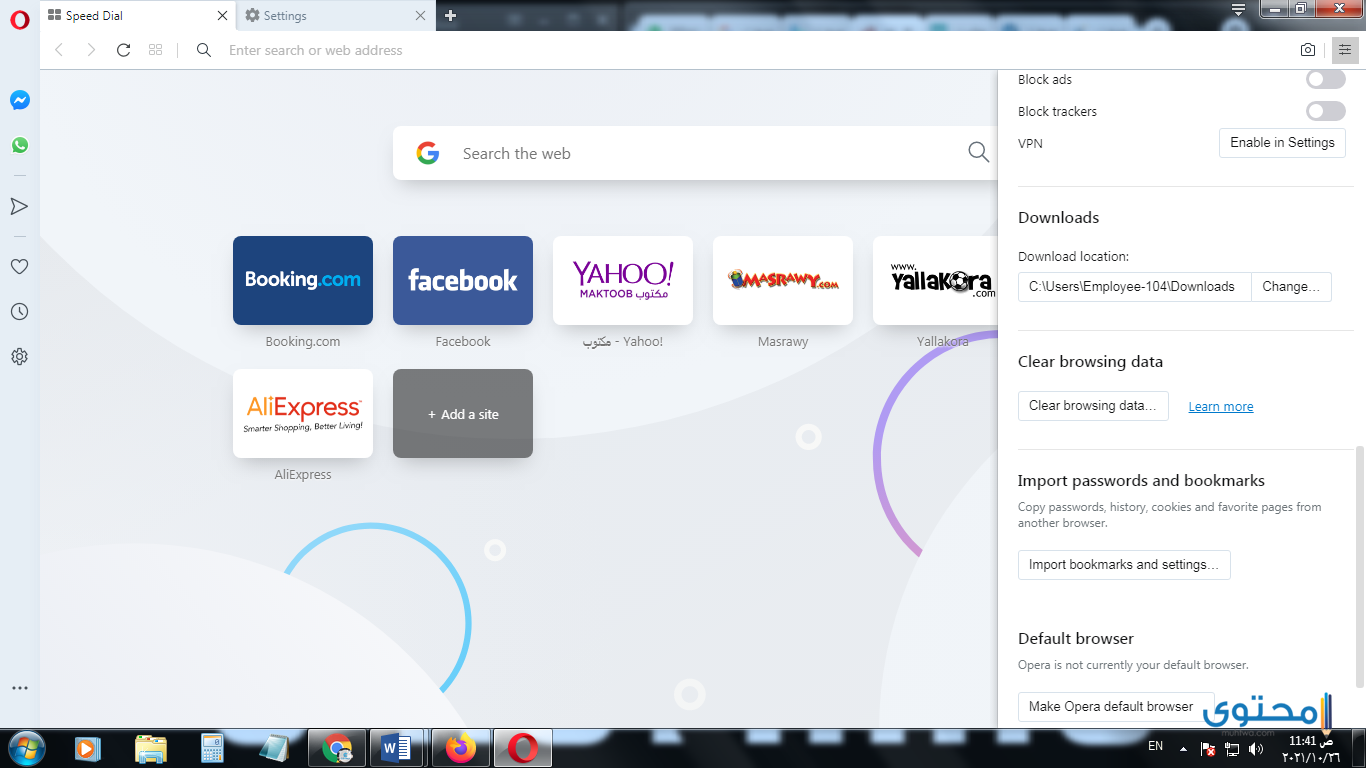Viewport: 1366px width, 768px height.
Task: Open the AliExpress speed dial tile
Action: click(x=303, y=413)
